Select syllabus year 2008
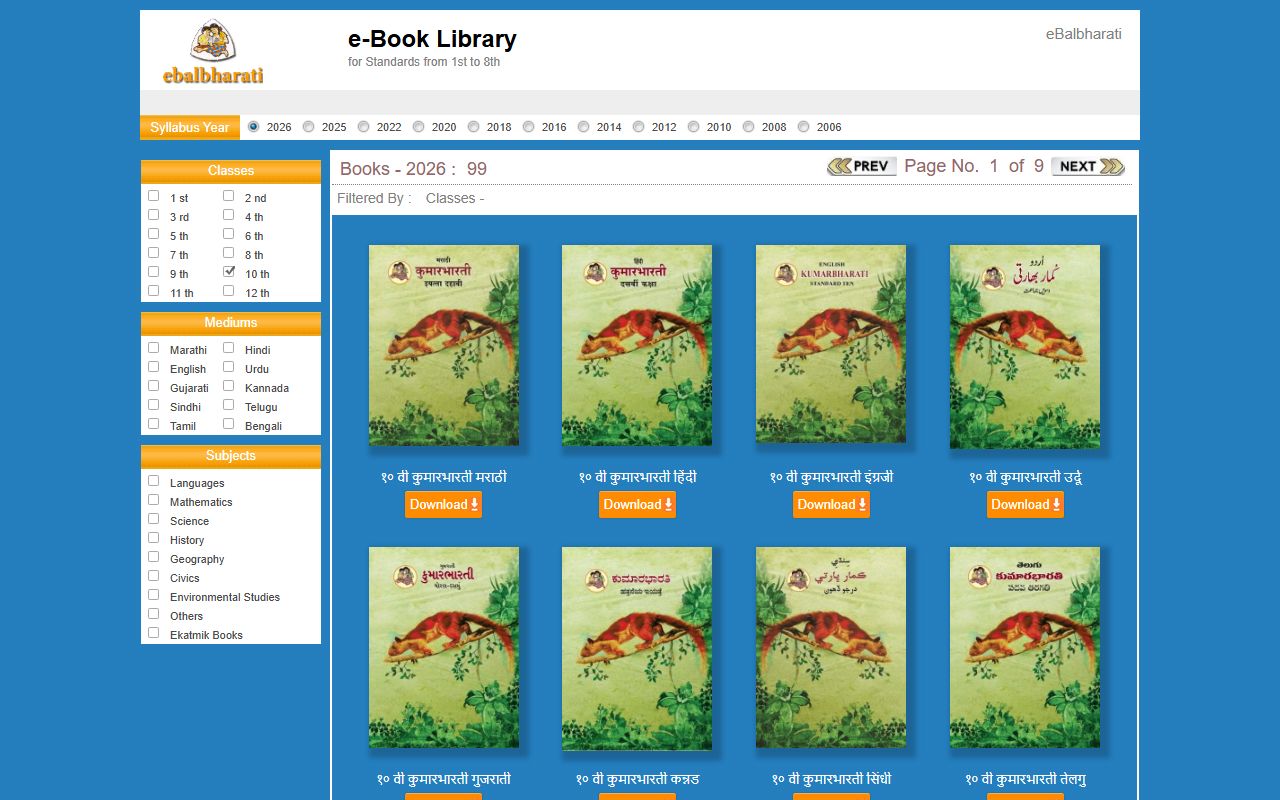 tap(749, 127)
